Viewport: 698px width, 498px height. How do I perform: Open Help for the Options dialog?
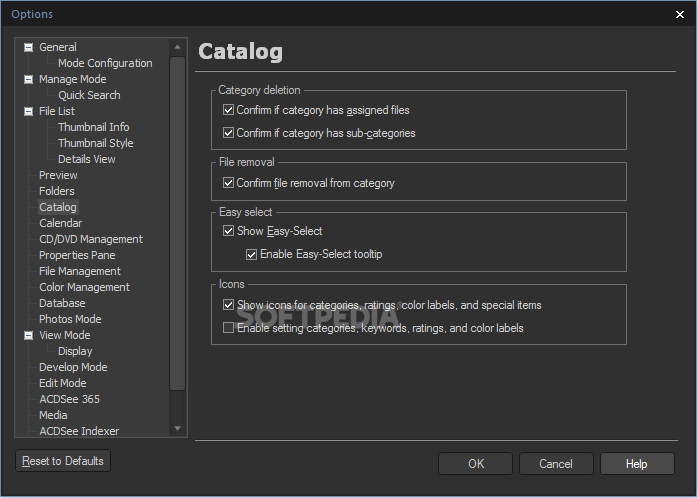637,464
